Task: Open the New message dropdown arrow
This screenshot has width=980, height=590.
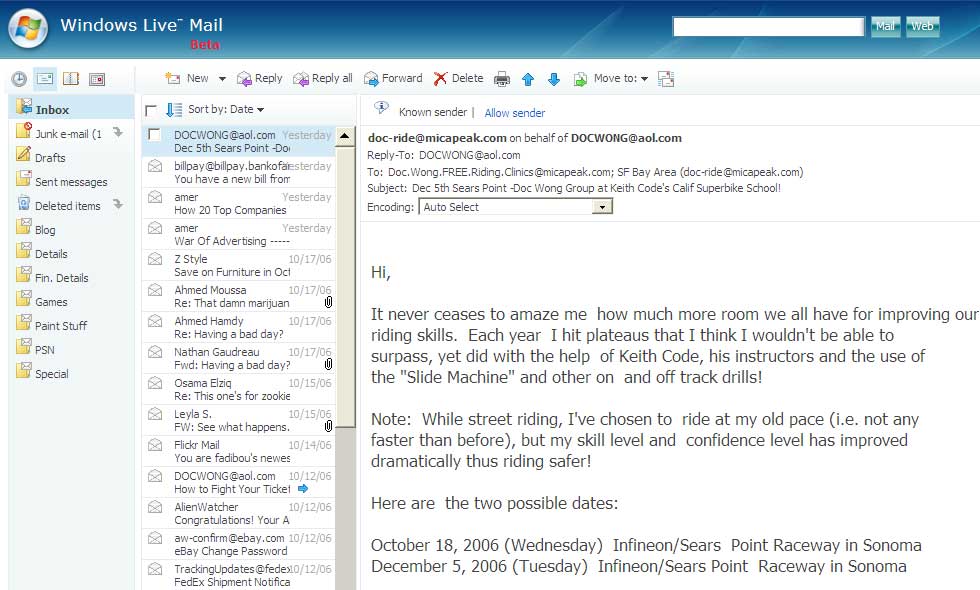Action: [x=219, y=79]
